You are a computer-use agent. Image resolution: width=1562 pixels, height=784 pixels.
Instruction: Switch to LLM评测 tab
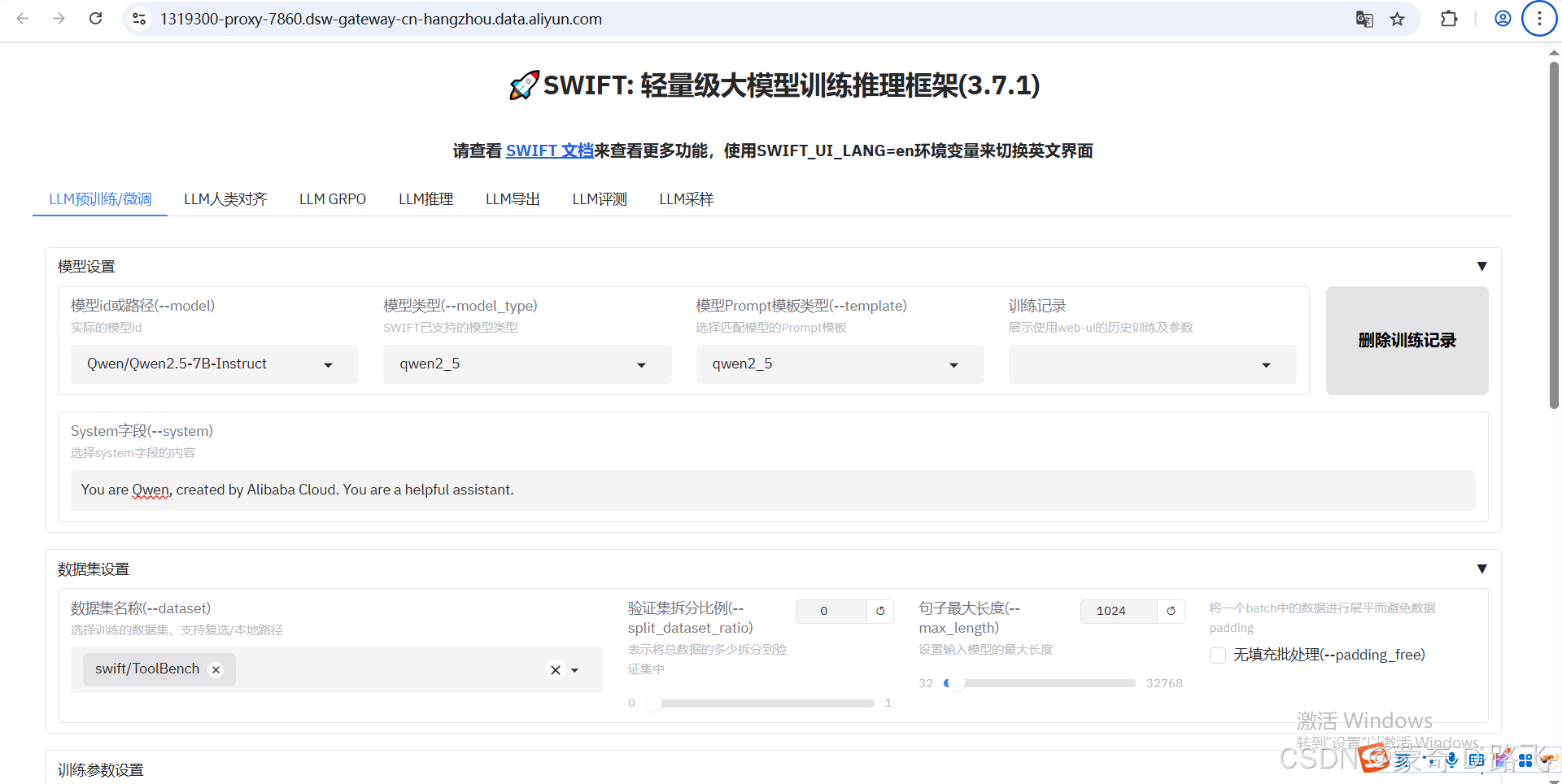(x=600, y=199)
